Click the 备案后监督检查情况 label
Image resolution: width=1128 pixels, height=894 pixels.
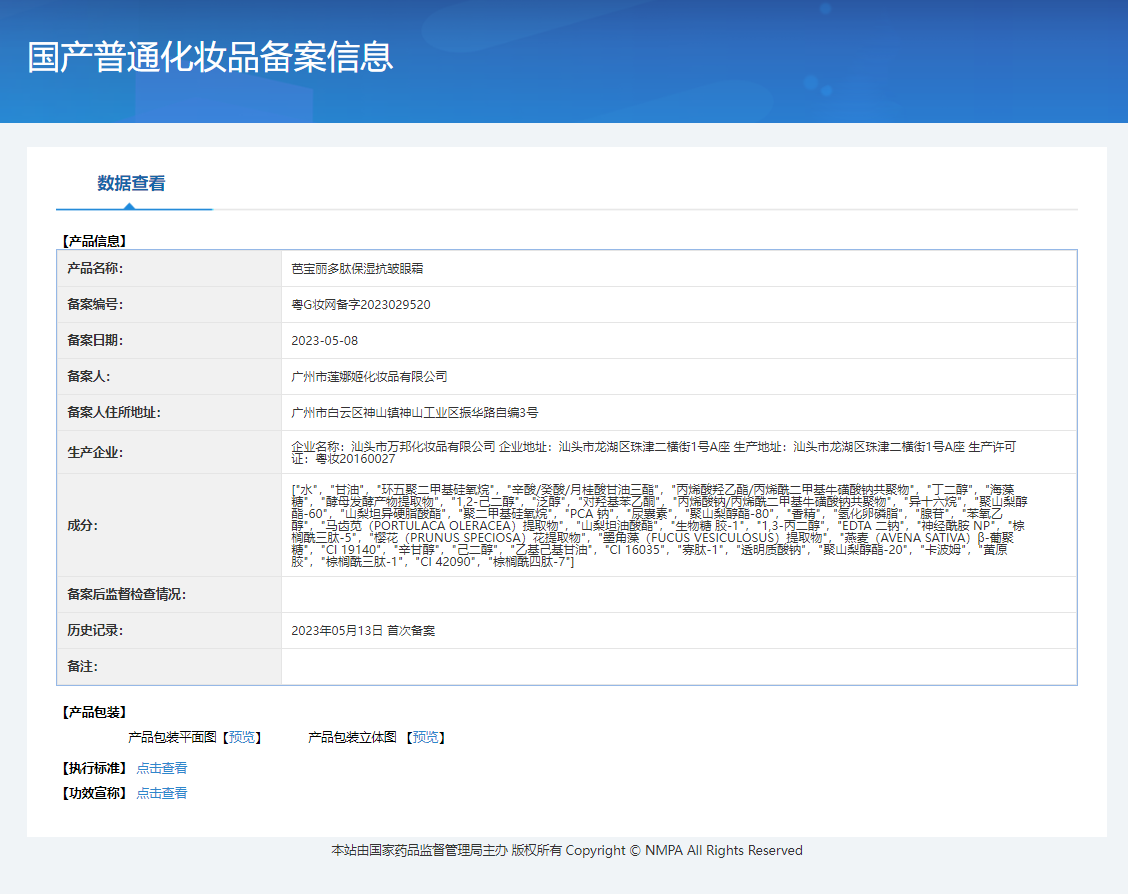(127, 594)
